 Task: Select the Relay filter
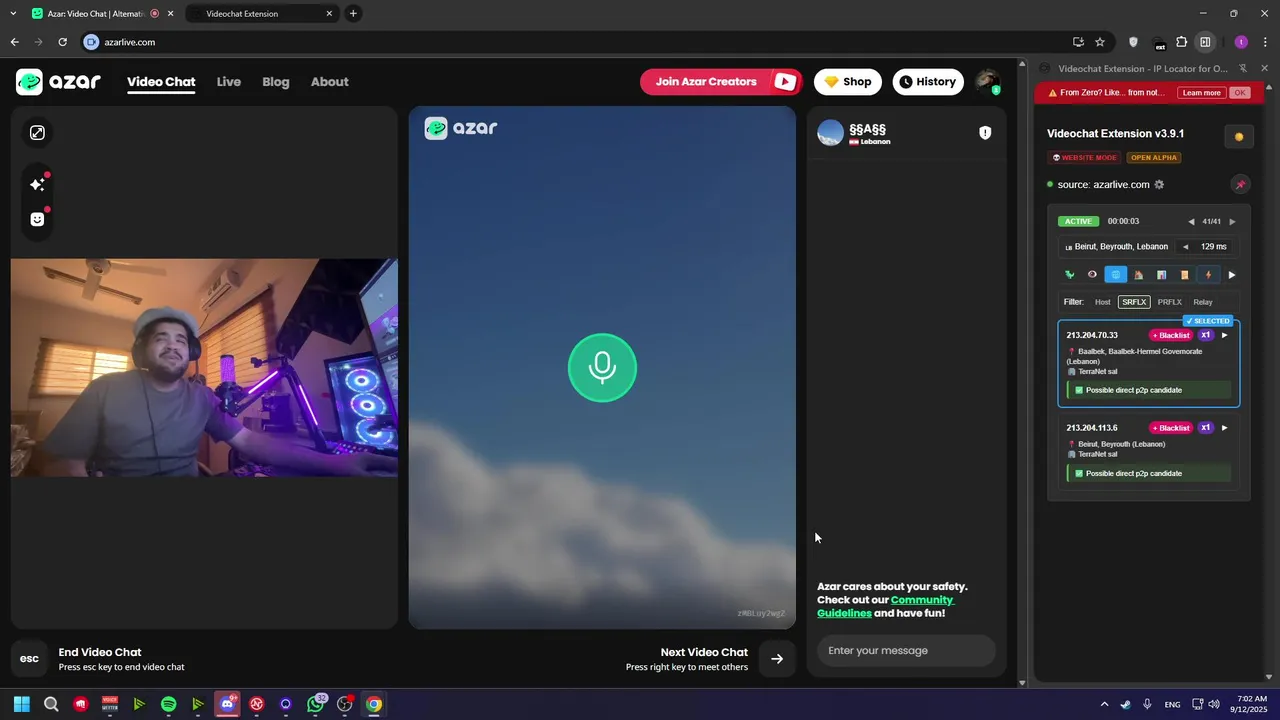coord(1203,302)
